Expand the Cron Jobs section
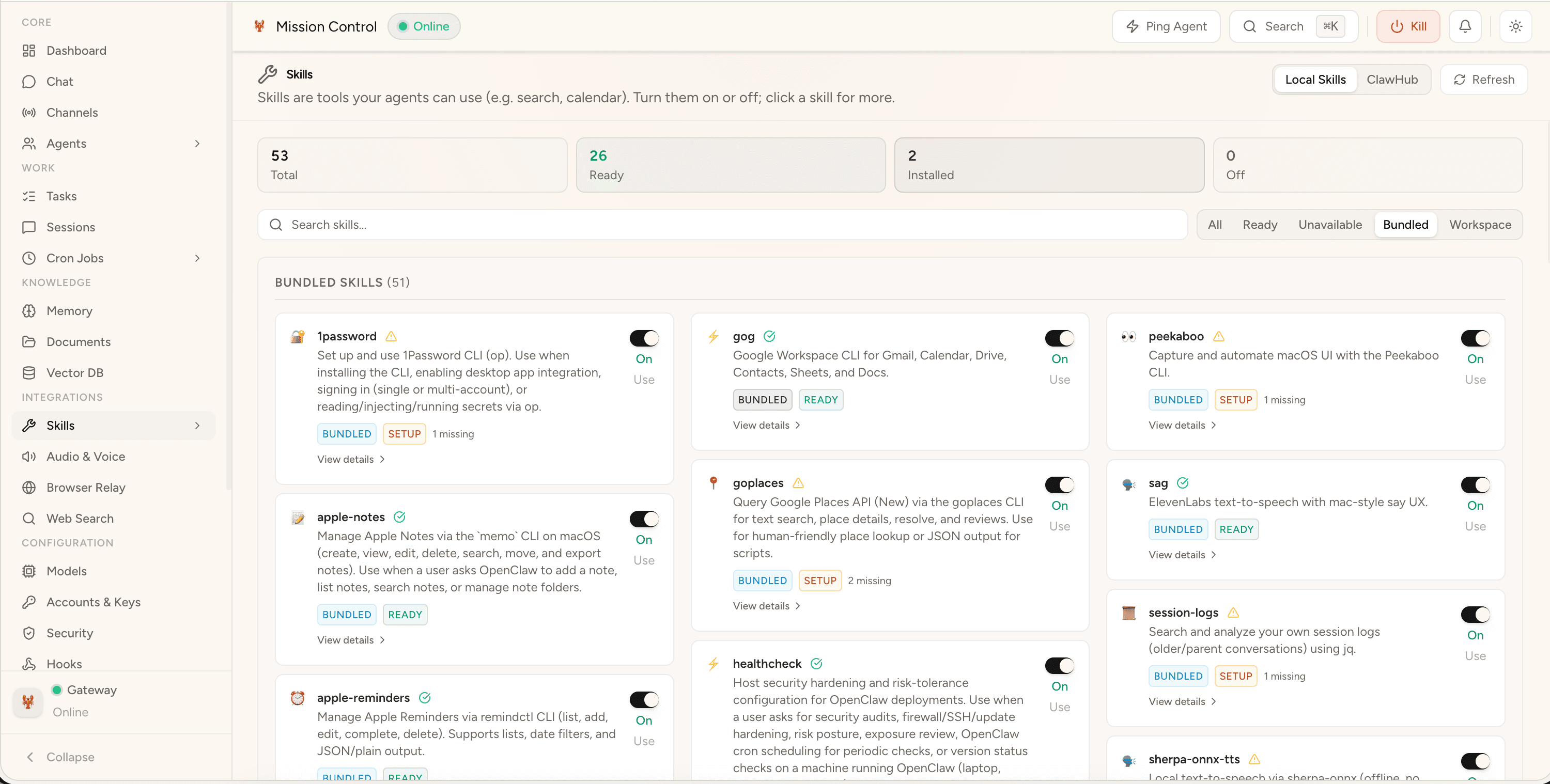This screenshot has width=1550, height=784. coord(197,258)
